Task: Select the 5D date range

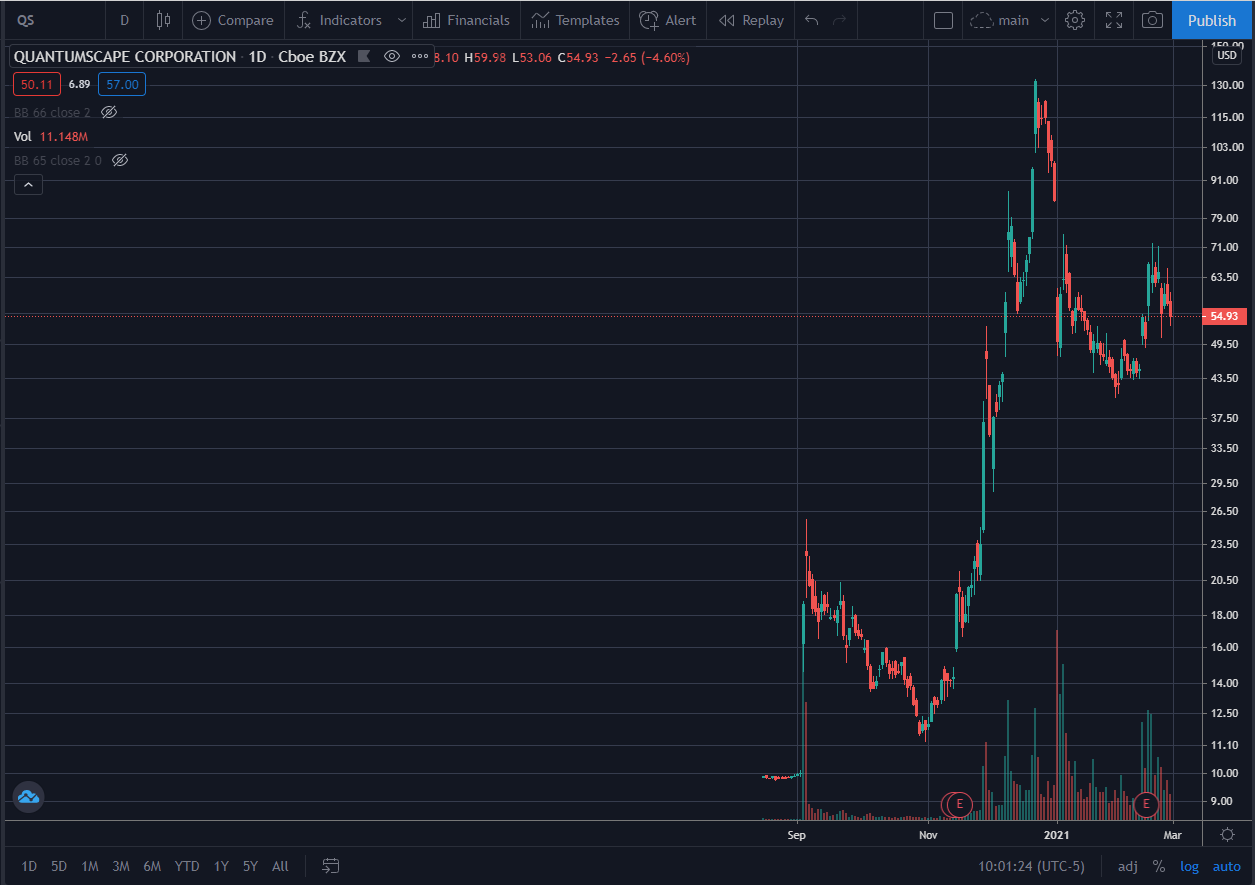Action: [59, 866]
